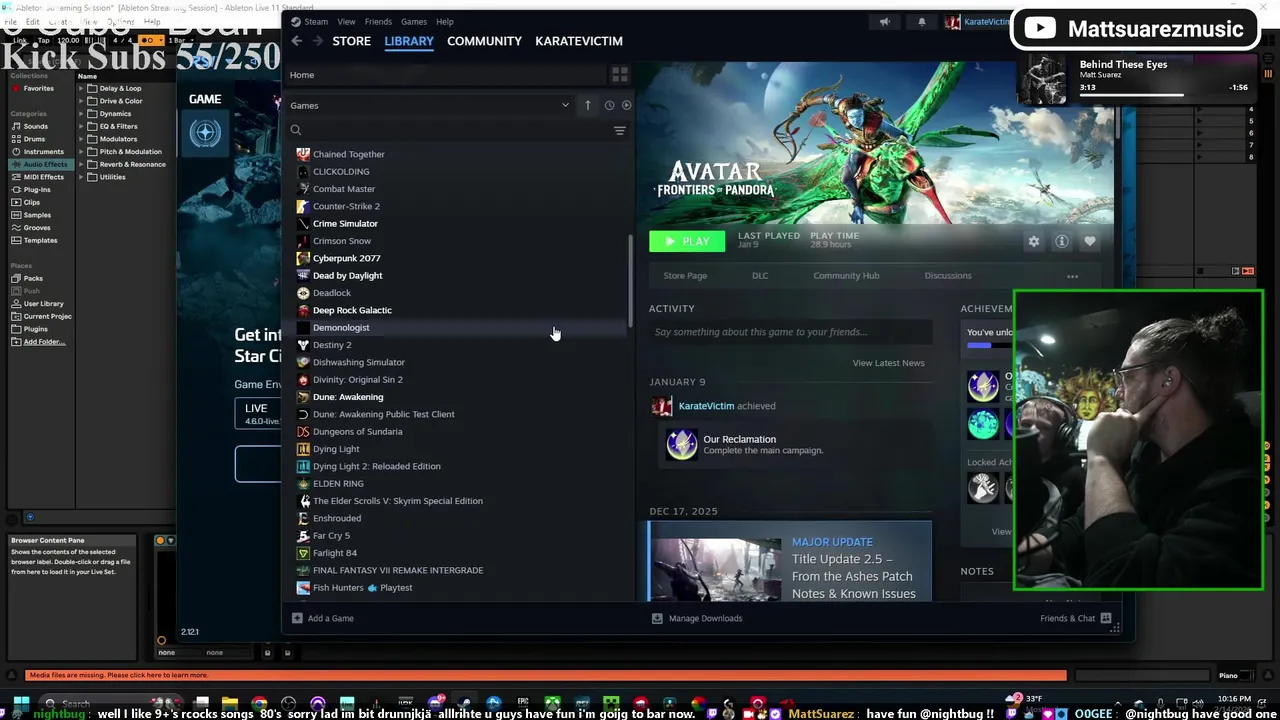Open Avatar game settings gear
The height and width of the screenshot is (720, 1280).
(x=1034, y=241)
